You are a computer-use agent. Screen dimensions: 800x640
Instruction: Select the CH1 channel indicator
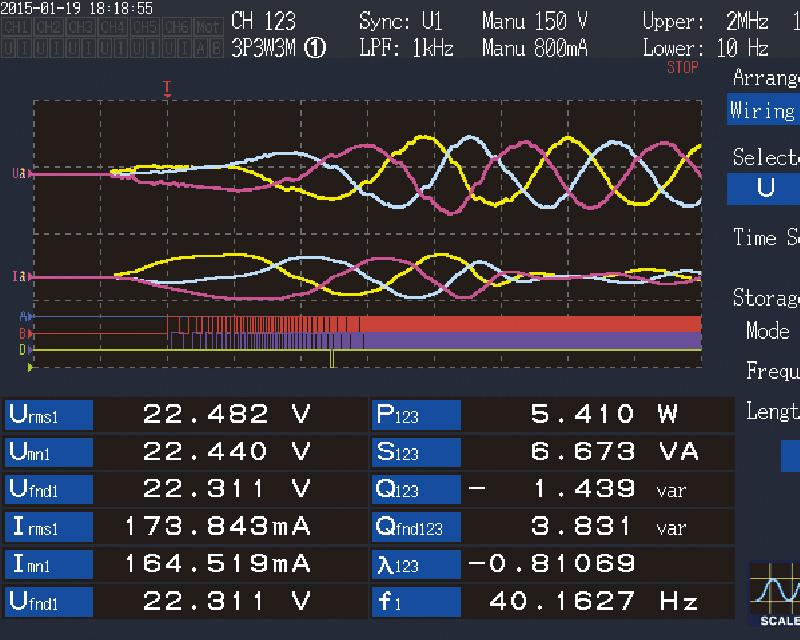pos(16,26)
